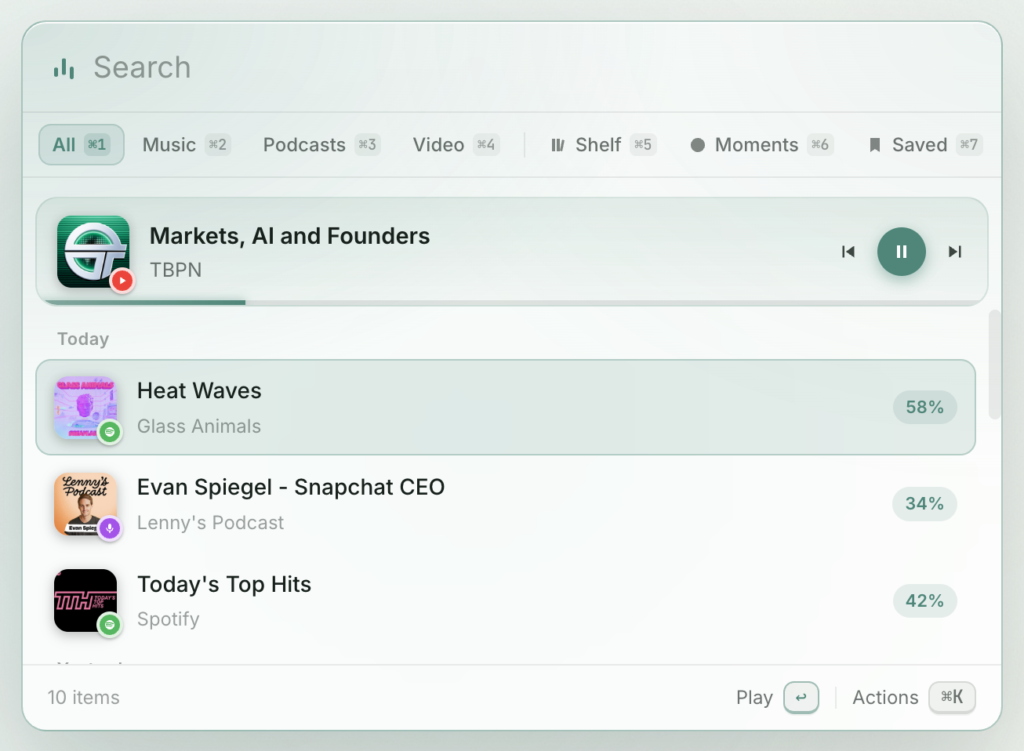Click the Spotify badge on Today's Top Hits

(110, 625)
